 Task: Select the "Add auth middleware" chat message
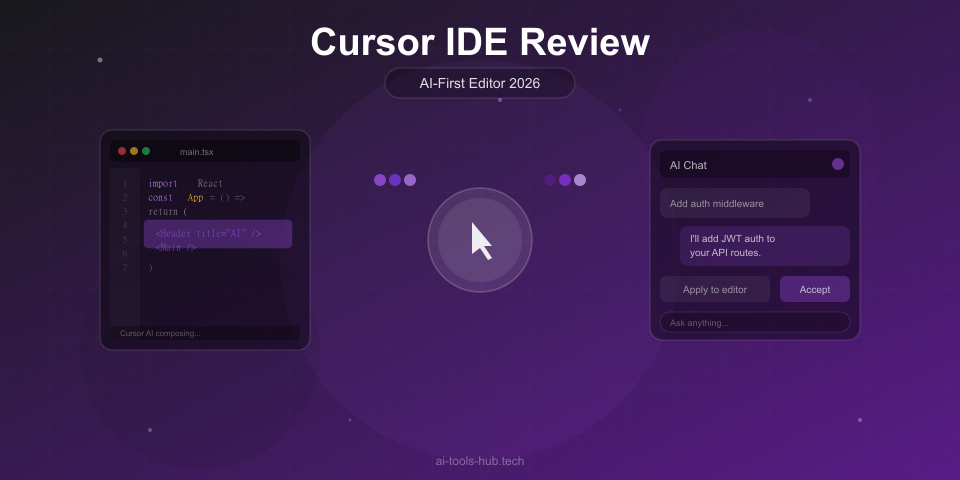tap(735, 203)
